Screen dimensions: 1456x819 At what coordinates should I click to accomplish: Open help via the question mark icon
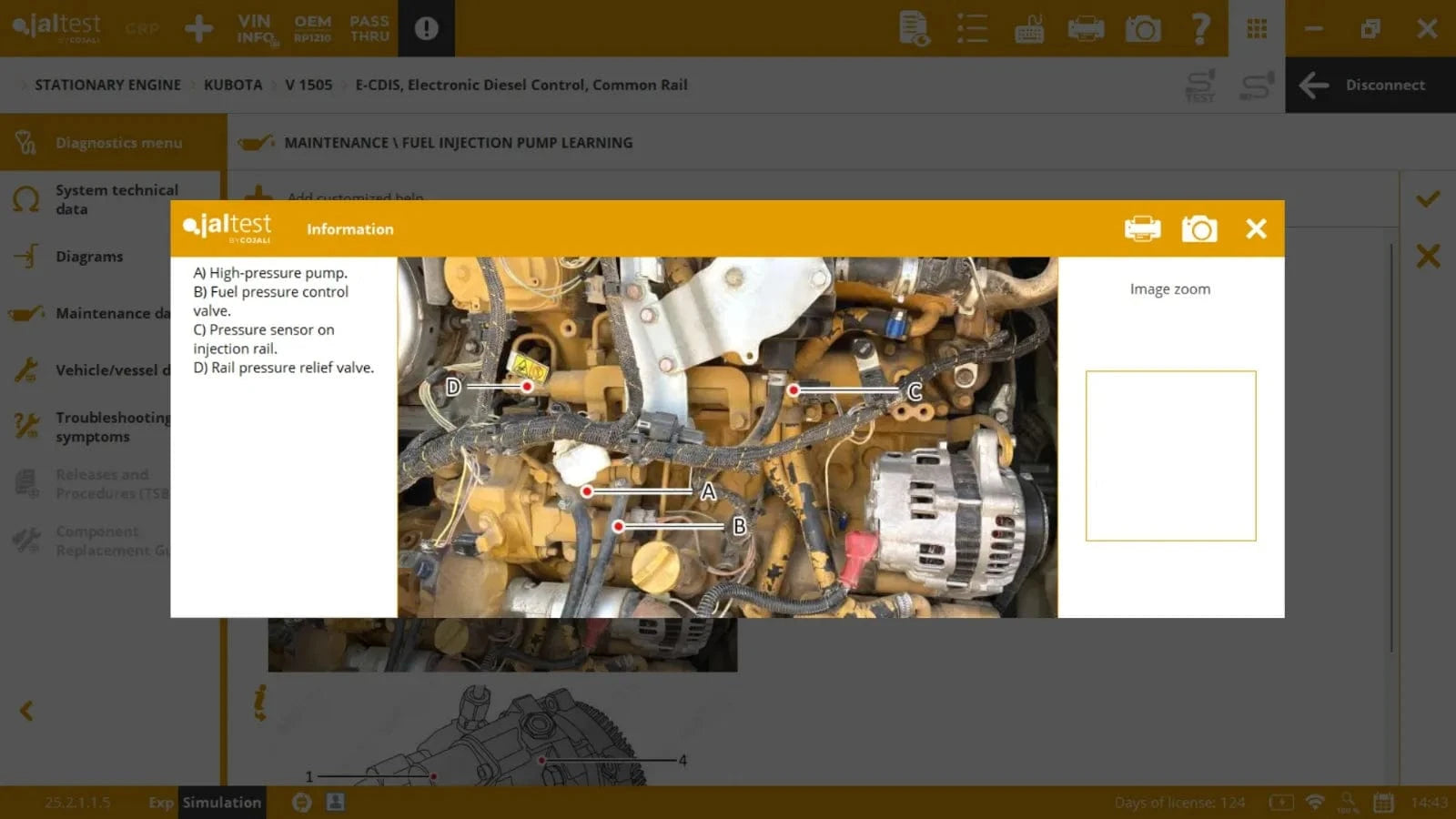click(1201, 27)
